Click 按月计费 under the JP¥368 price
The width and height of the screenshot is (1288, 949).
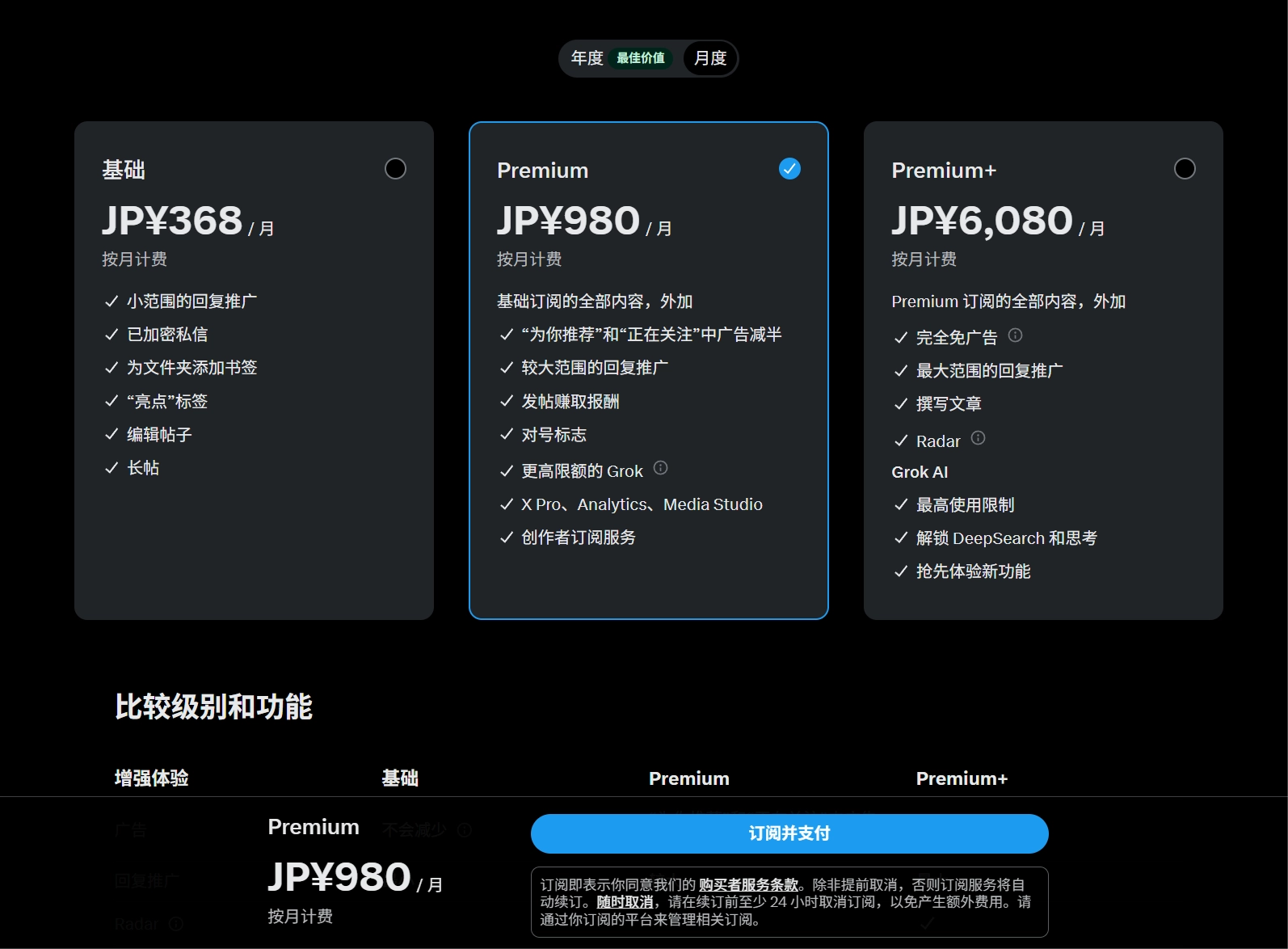[x=134, y=259]
